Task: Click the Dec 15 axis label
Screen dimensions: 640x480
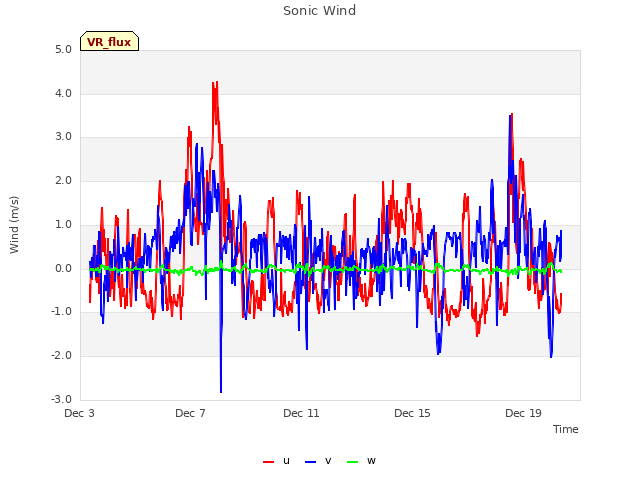Action: [412, 413]
